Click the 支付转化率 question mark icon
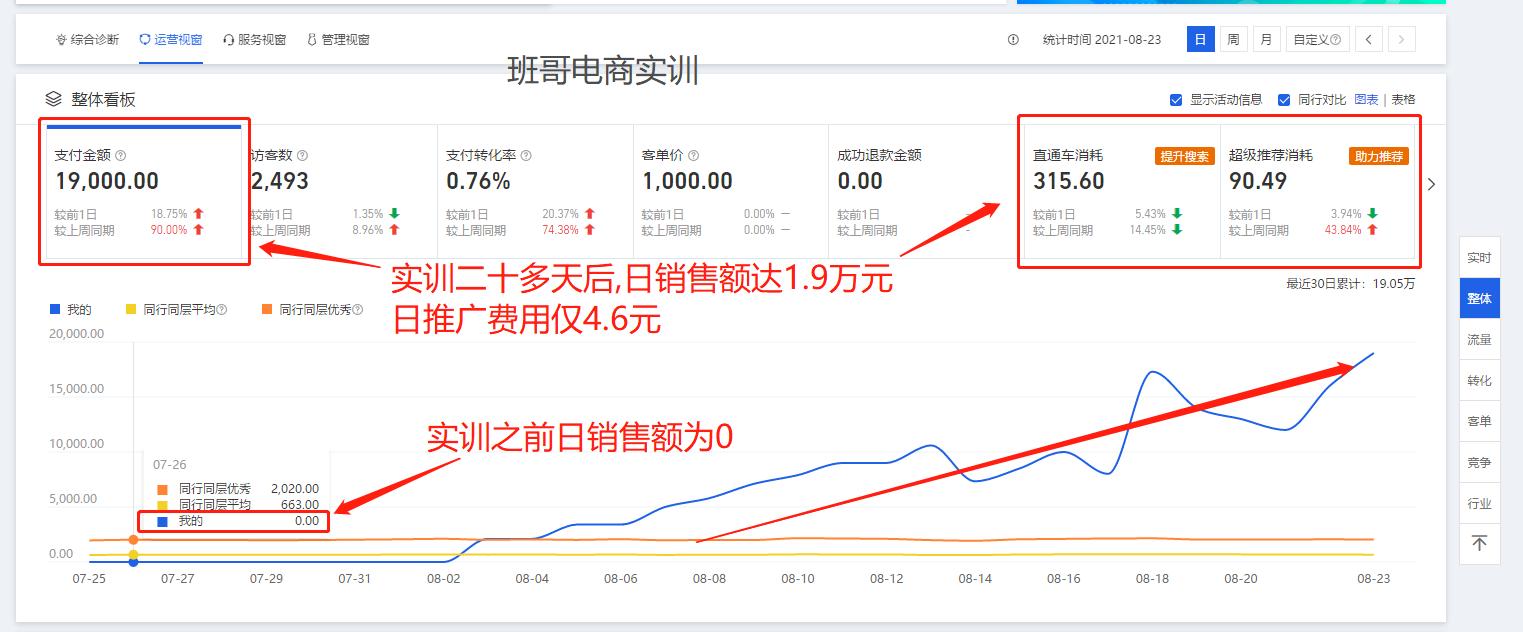Screen dimensions: 1523x632 point(527,155)
